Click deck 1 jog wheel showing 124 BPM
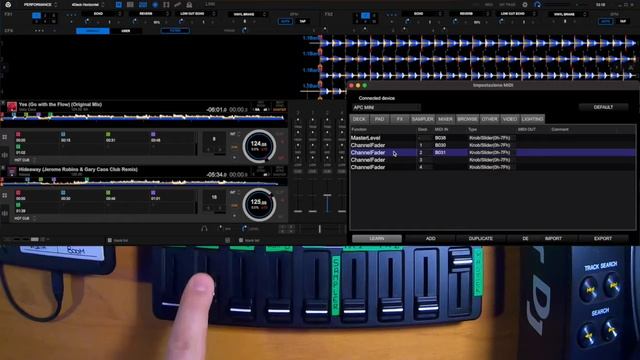The image size is (640, 360). [x=259, y=146]
